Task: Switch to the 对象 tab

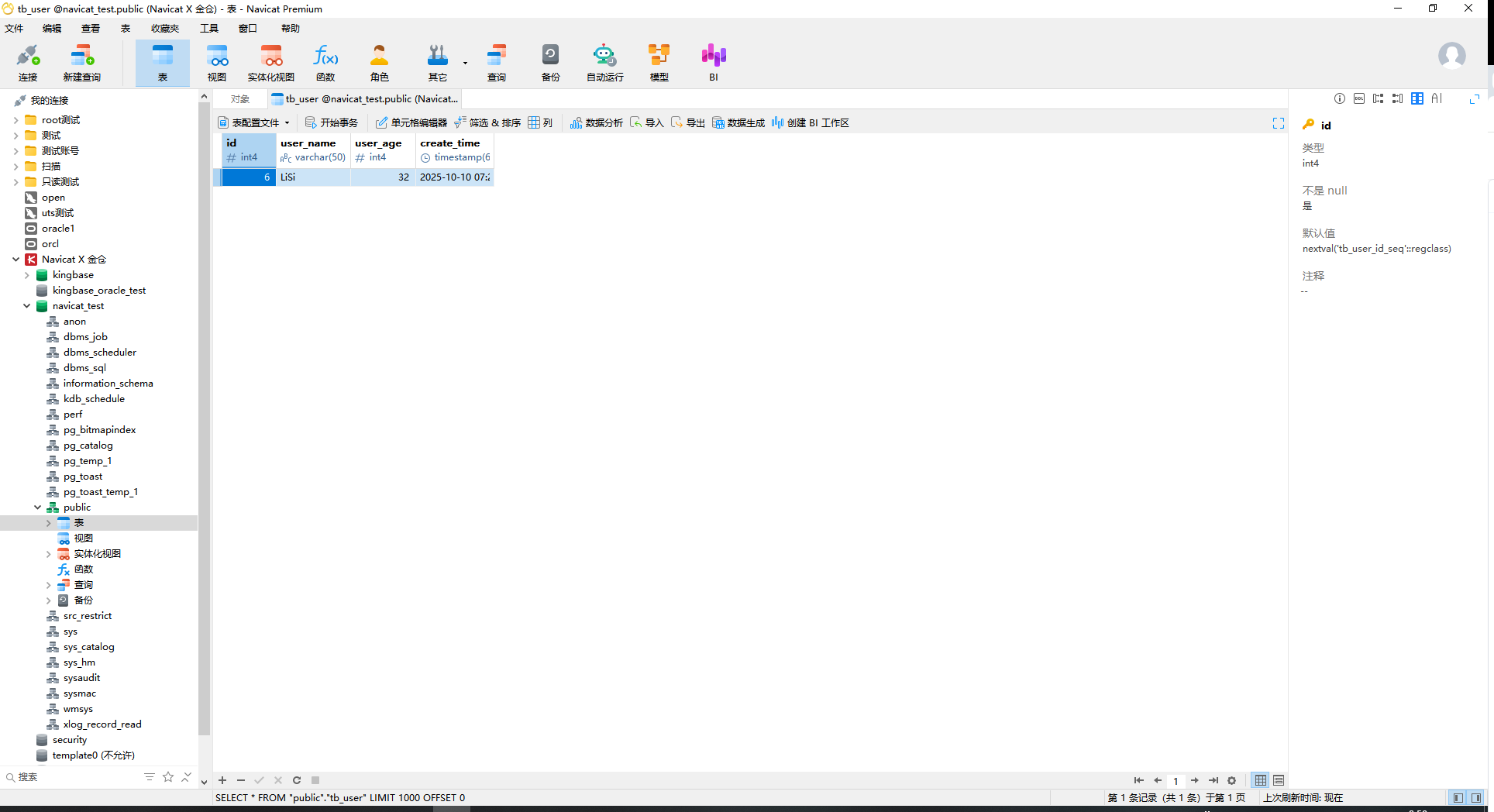Action: point(240,99)
